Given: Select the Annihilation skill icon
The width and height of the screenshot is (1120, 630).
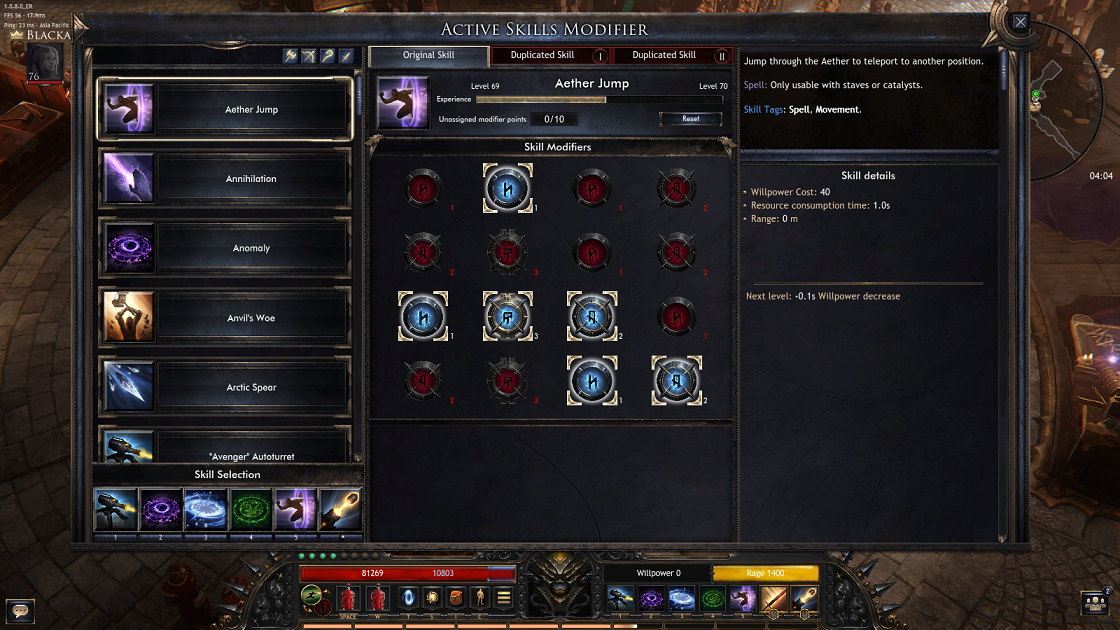Looking at the screenshot, I should click(x=129, y=179).
